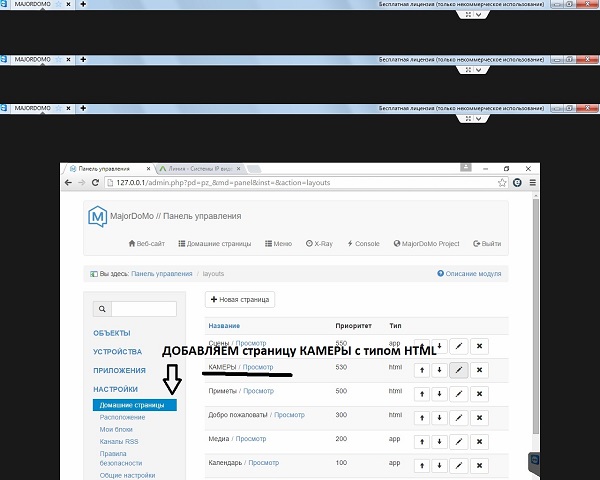Open Просмотр link for Календарь
The image size is (600, 480).
(264, 462)
